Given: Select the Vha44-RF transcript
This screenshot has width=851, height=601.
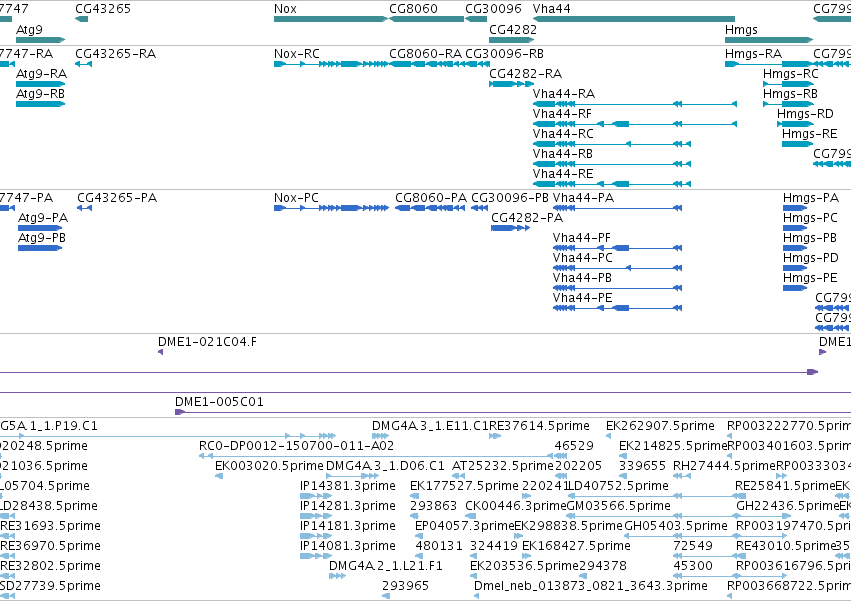Looking at the screenshot, I should click(x=635, y=124).
